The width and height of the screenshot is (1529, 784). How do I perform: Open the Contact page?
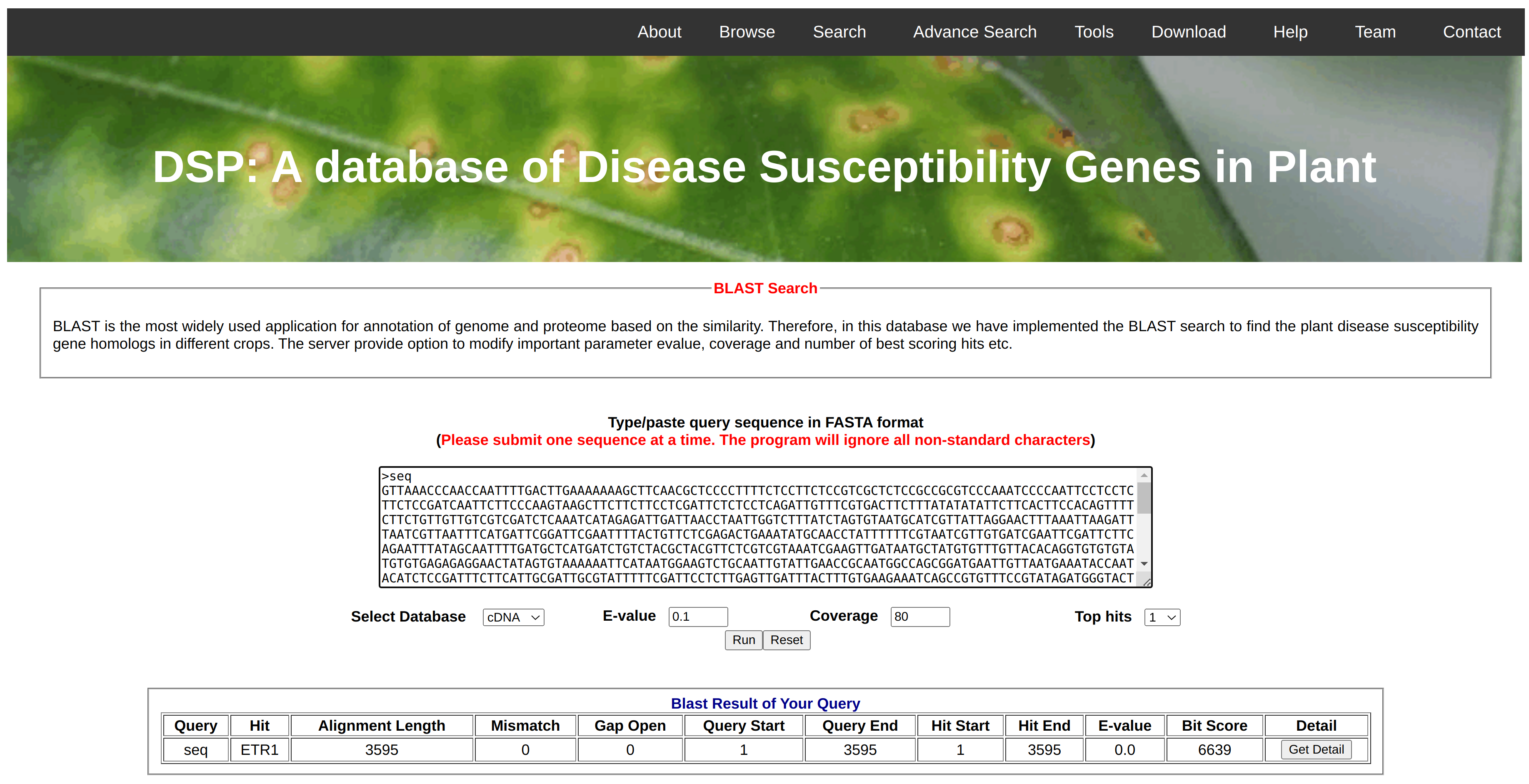(x=1472, y=32)
